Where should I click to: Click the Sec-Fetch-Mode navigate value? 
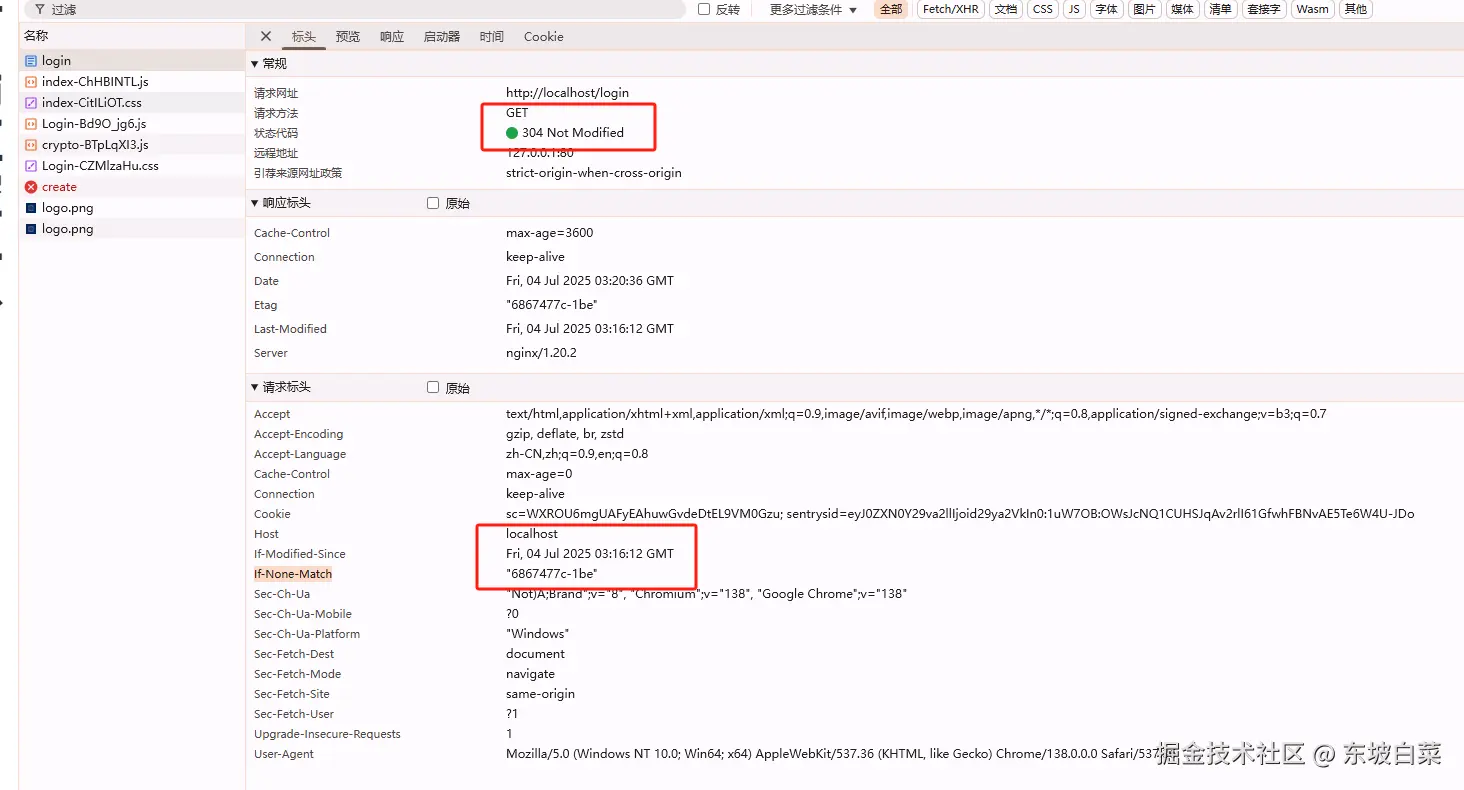530,674
